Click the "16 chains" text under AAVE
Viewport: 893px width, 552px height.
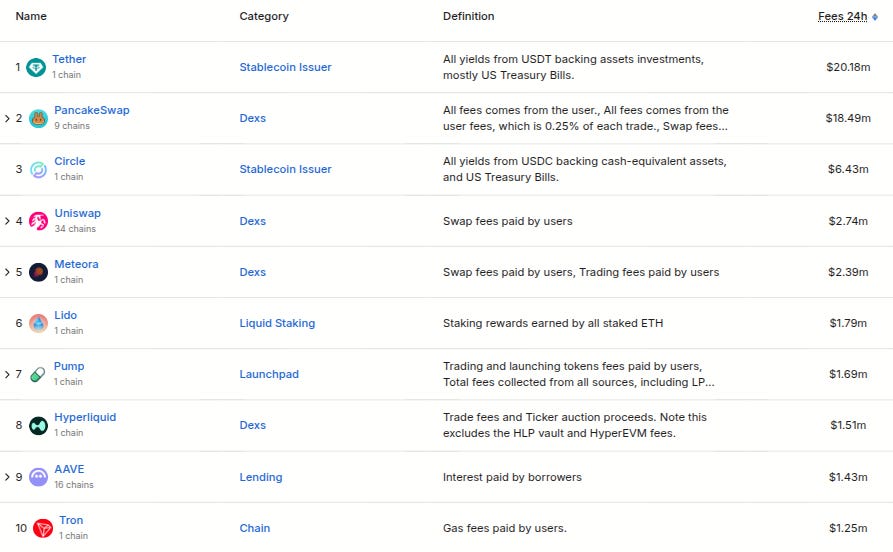click(x=73, y=485)
